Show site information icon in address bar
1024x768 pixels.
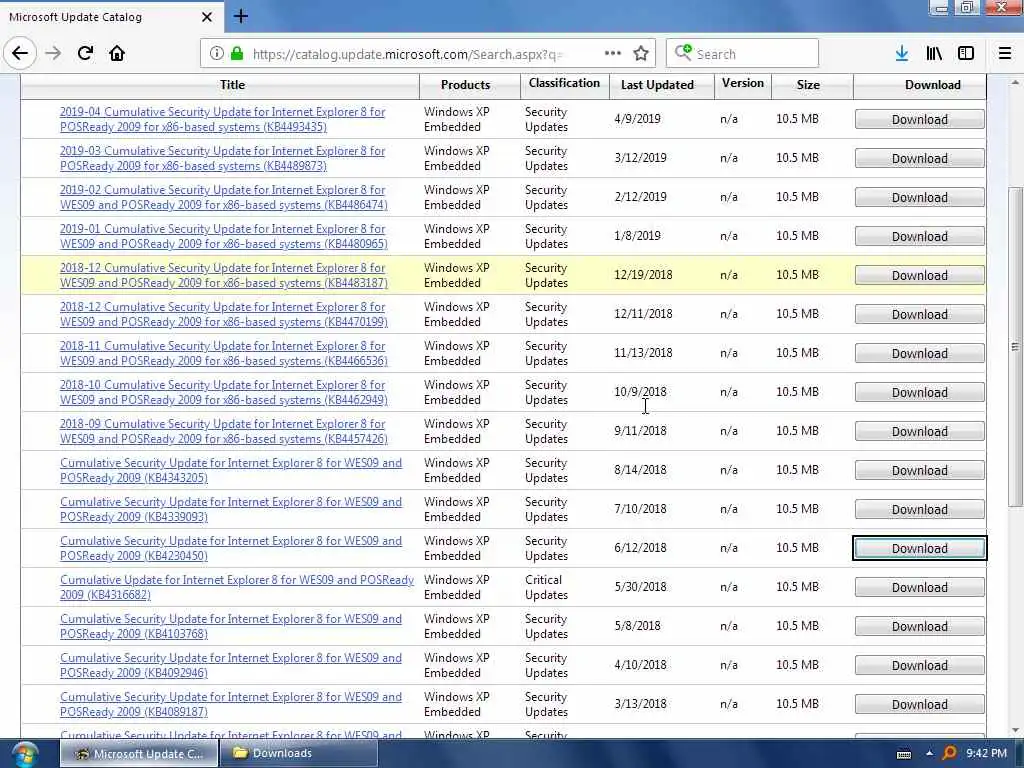pyautogui.click(x=216, y=54)
